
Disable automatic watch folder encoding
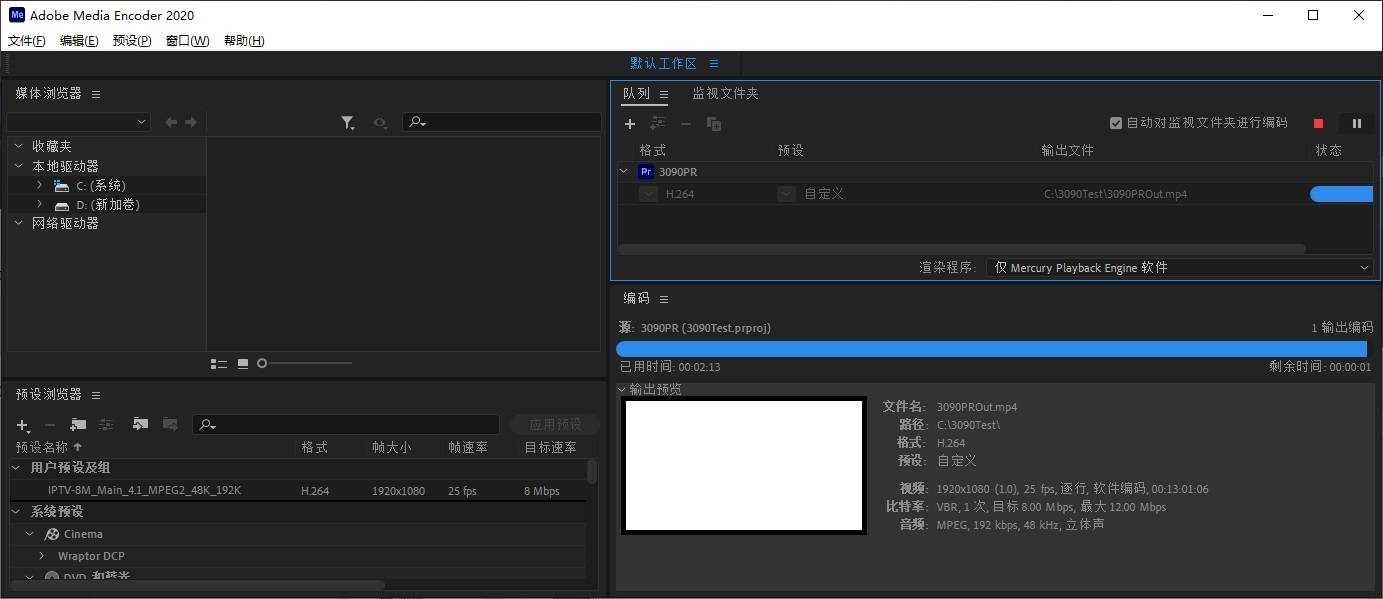coord(1116,123)
